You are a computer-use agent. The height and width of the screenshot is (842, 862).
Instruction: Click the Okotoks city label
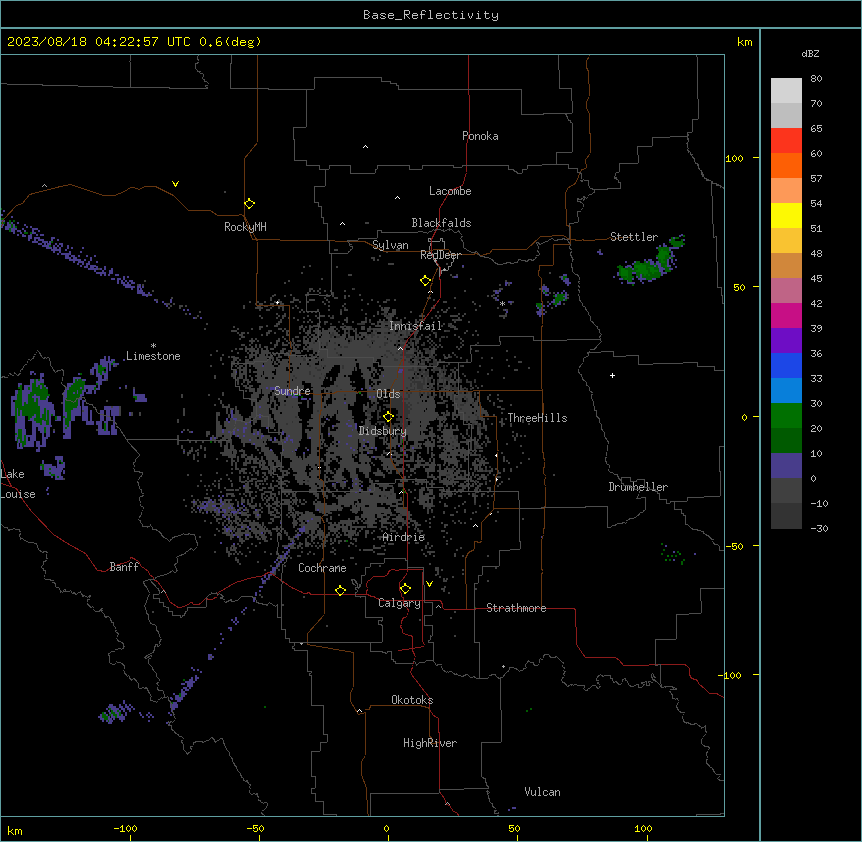coord(412,700)
